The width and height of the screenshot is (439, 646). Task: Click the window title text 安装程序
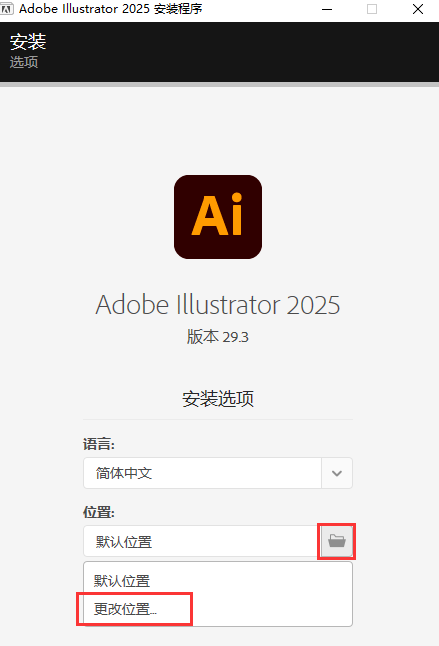coord(178,9)
